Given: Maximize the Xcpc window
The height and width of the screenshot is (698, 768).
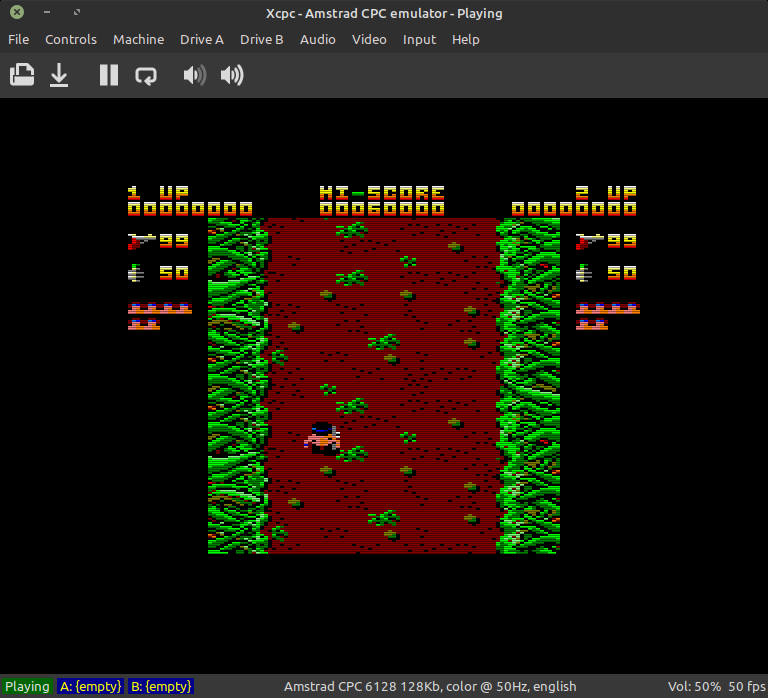Looking at the screenshot, I should pyautogui.click(x=77, y=12).
